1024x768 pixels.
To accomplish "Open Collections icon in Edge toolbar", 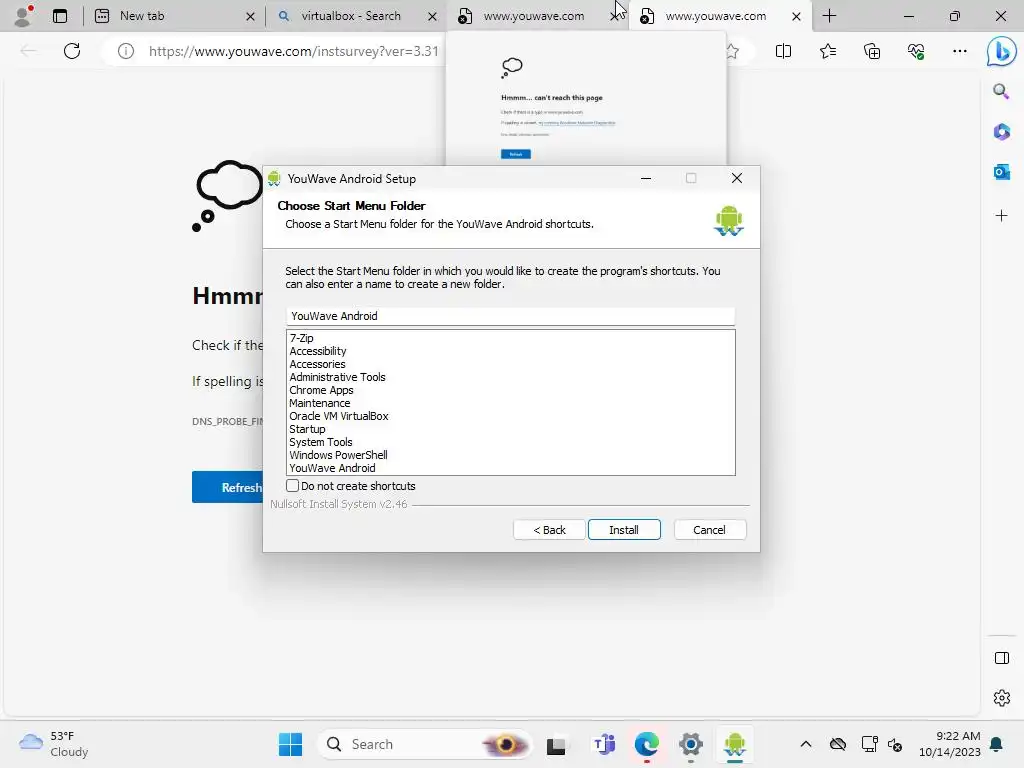I will tap(872, 51).
